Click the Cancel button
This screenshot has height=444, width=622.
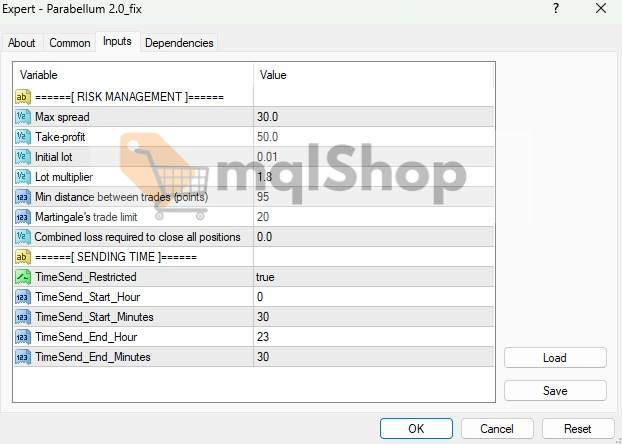click(x=497, y=429)
